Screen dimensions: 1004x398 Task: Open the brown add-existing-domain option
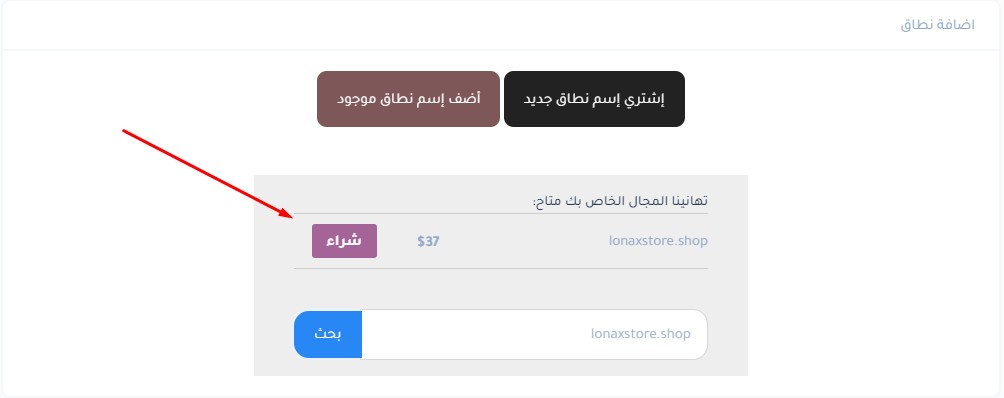pos(409,99)
